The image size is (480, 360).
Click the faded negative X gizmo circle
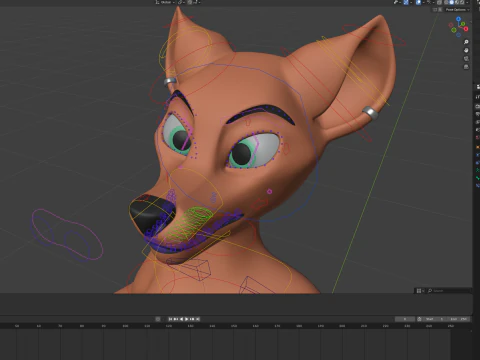(x=451, y=25)
